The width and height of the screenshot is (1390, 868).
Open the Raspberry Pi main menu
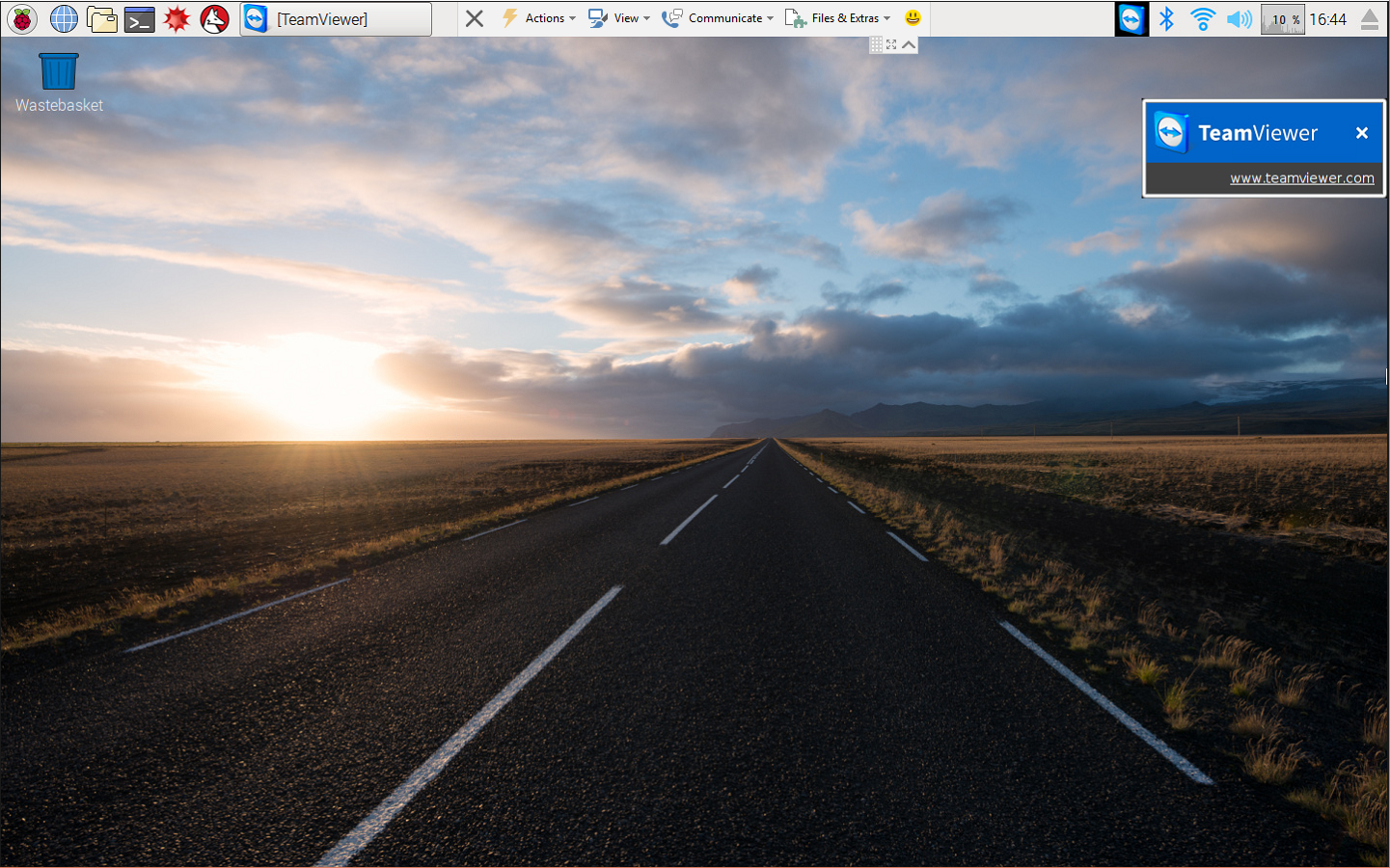[x=22, y=18]
